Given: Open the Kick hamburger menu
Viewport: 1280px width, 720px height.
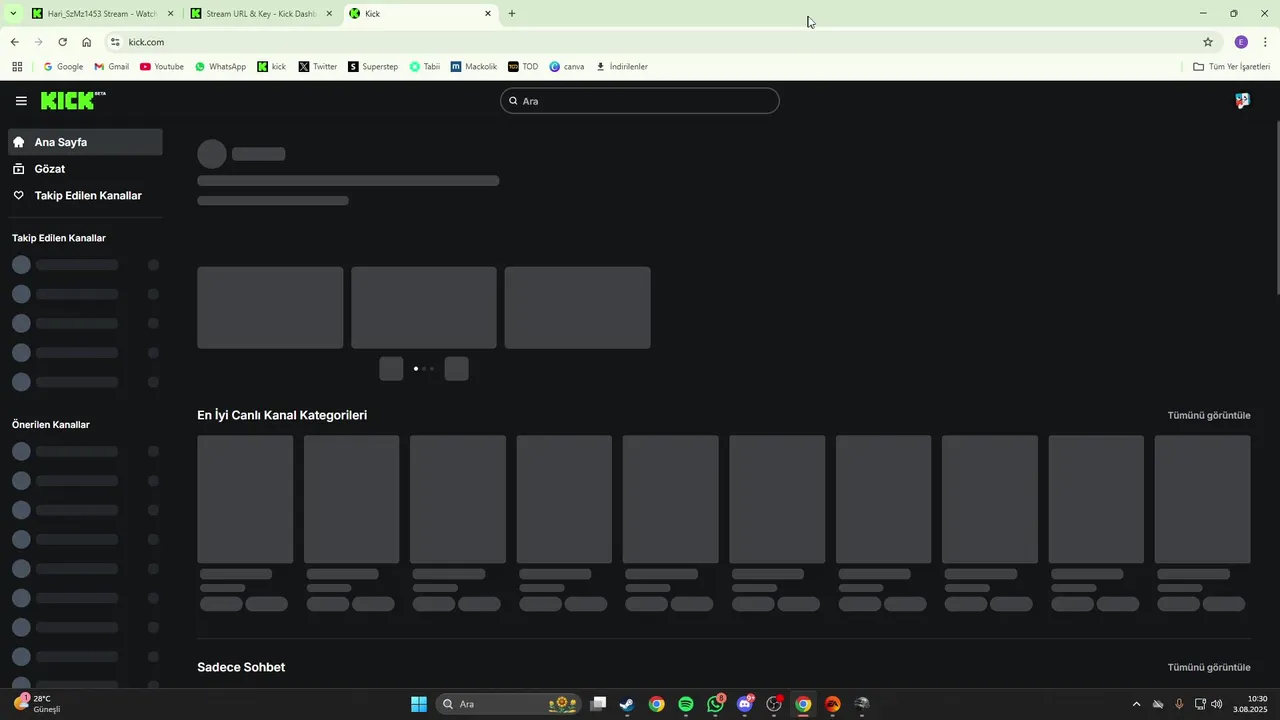Looking at the screenshot, I should click(21, 101).
